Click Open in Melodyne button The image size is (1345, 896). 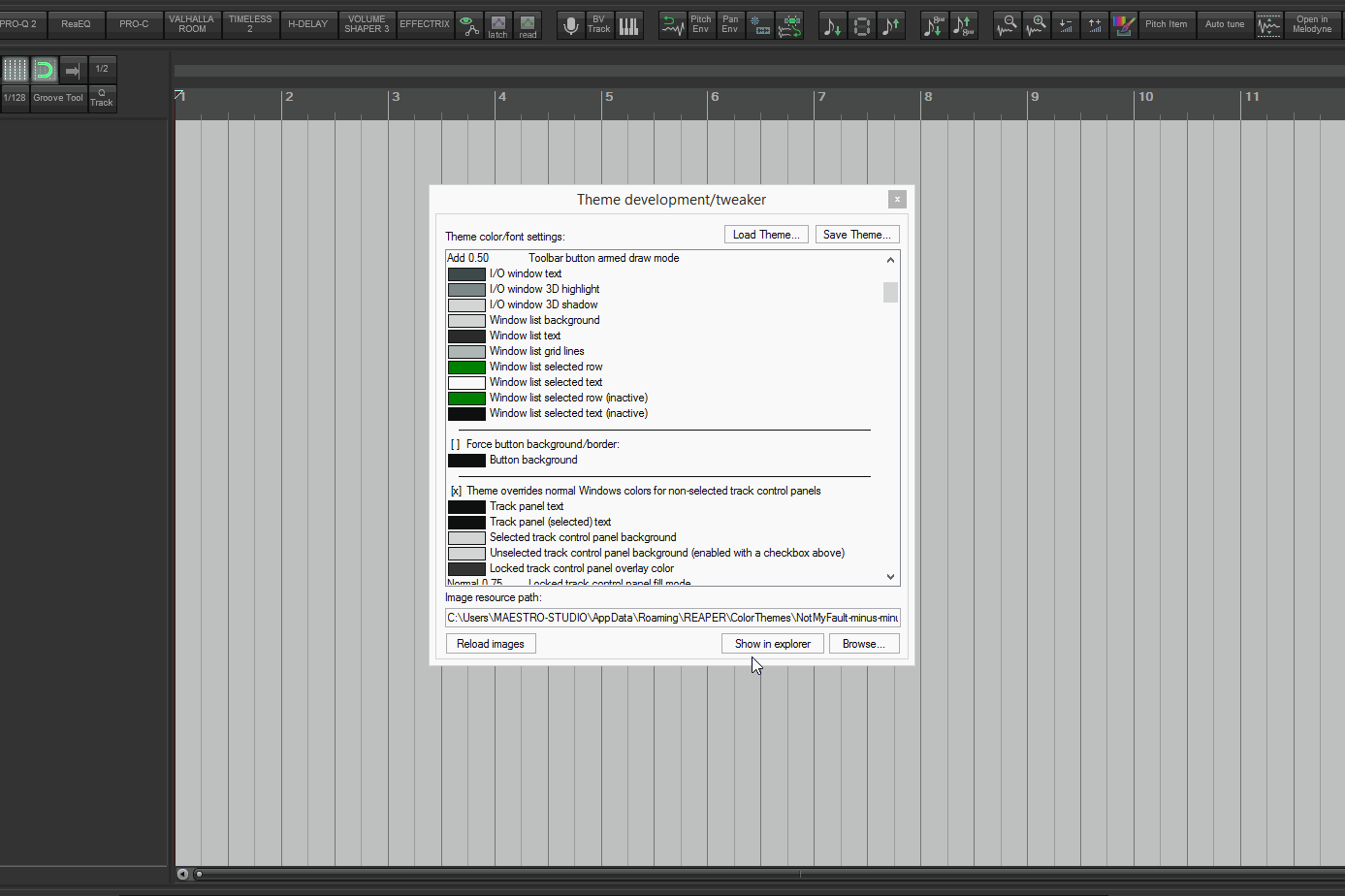coord(1312,25)
